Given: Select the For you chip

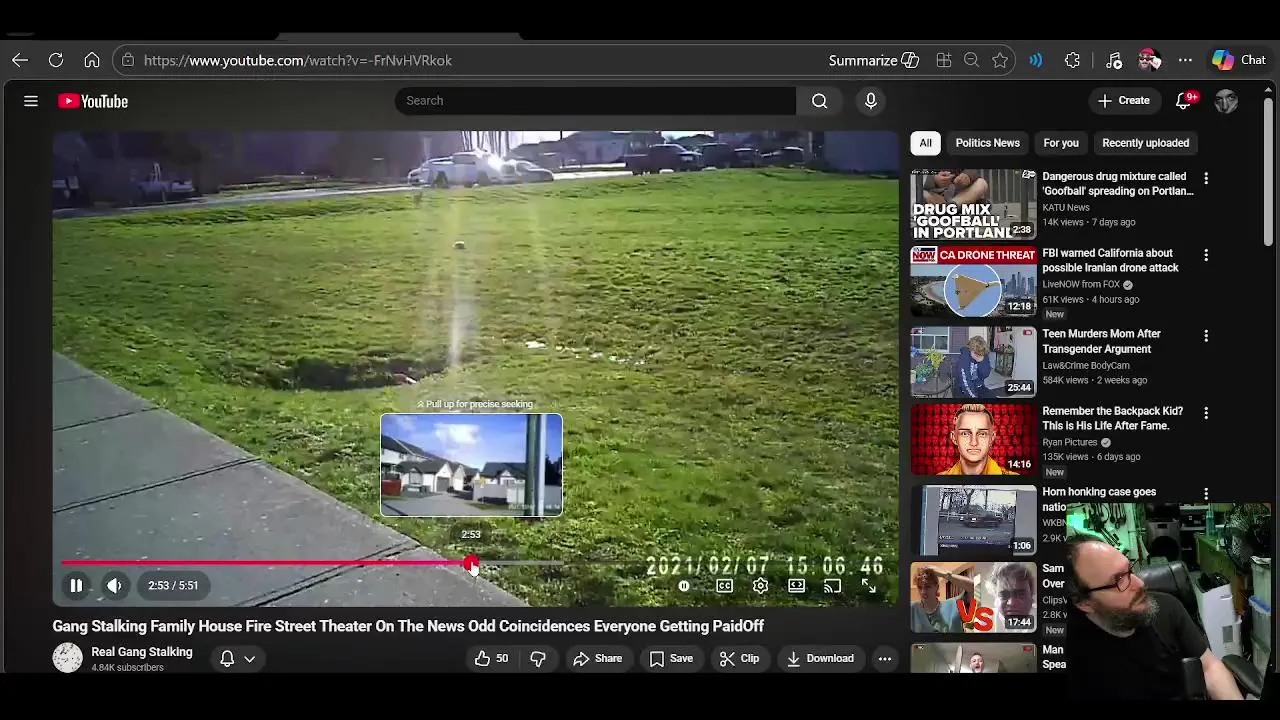Looking at the screenshot, I should tap(1061, 143).
